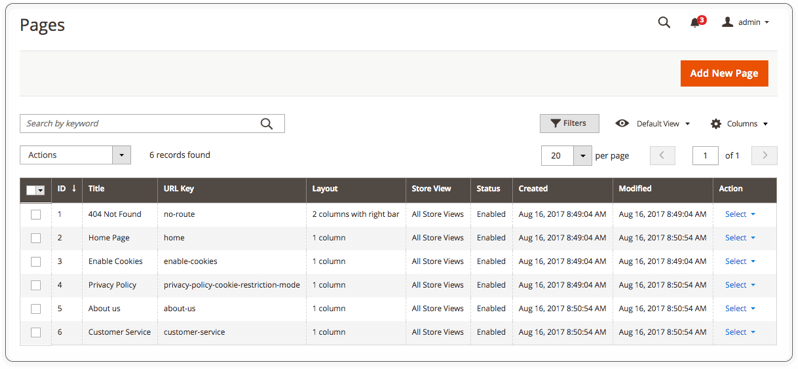Viewport: 798px width, 369px height.
Task: Sort by the ID column arrow
Action: point(74,188)
